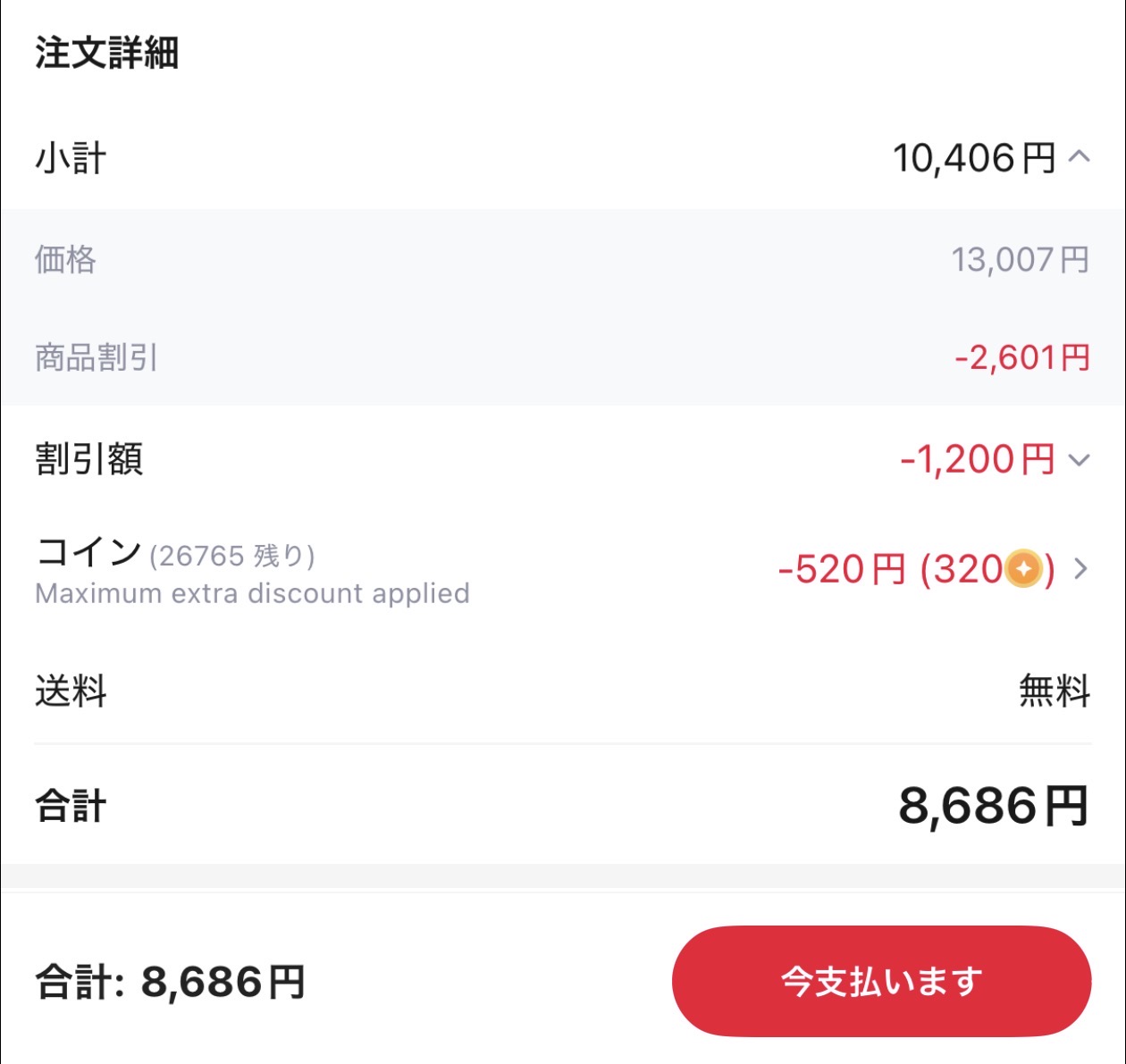The width and height of the screenshot is (1126, 1064).
Task: Open coin details via the right chevron
Action: [x=1079, y=569]
